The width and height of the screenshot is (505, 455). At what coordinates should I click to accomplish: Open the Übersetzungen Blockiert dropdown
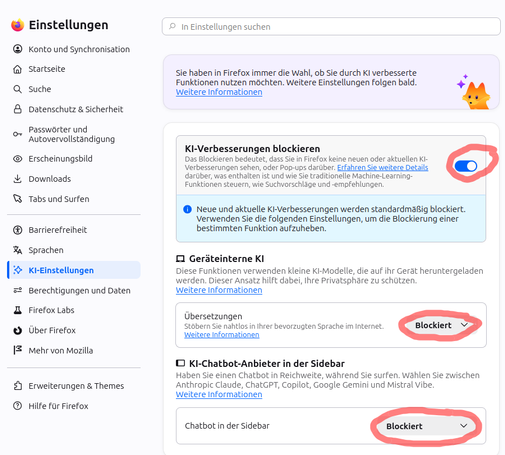point(441,325)
